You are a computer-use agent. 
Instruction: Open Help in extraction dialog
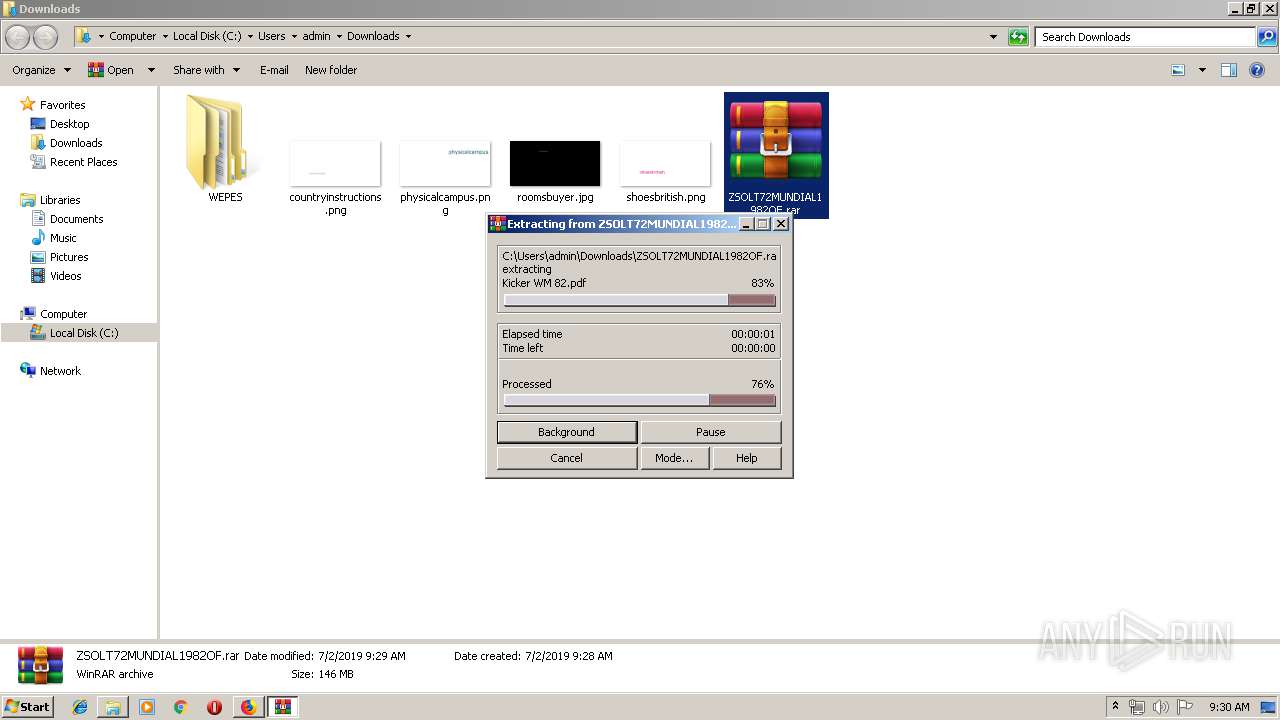pos(746,458)
